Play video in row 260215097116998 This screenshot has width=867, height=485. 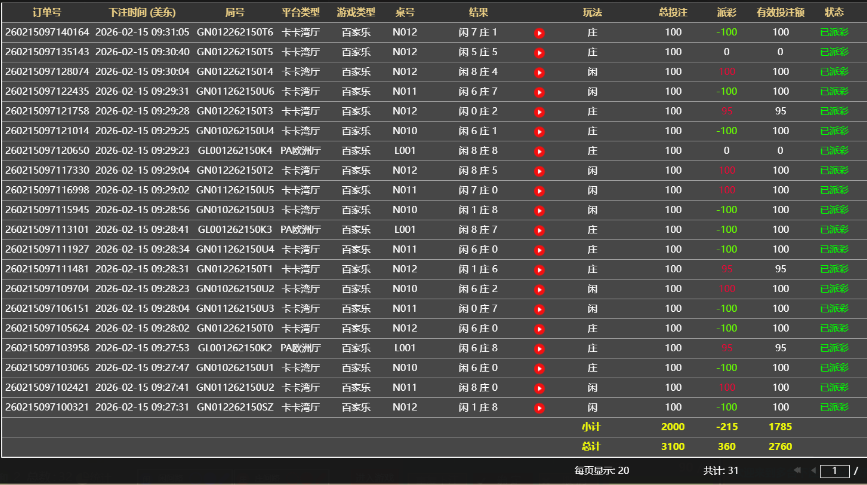[539, 190]
